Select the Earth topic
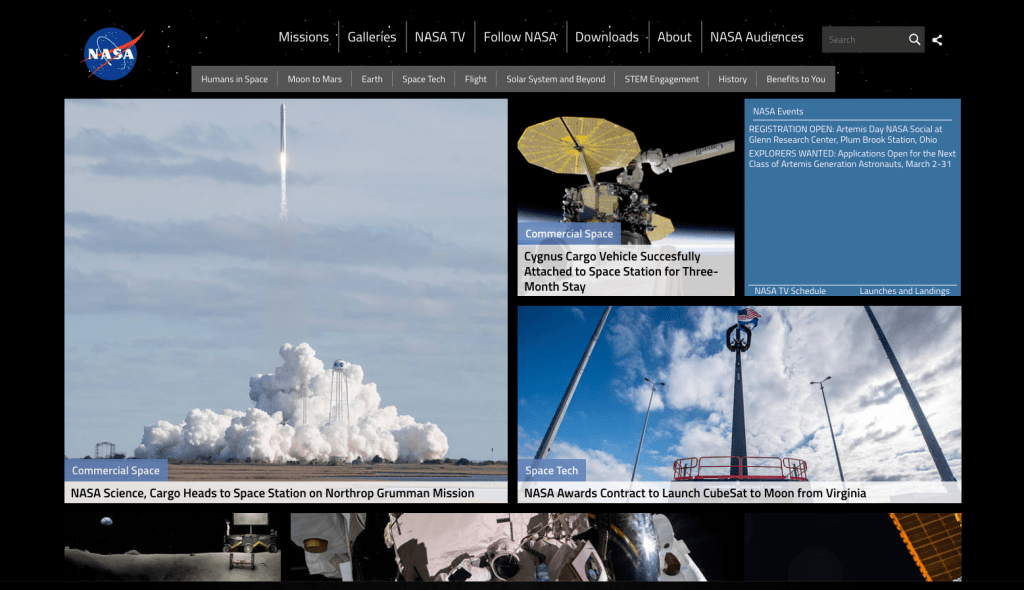 point(372,79)
